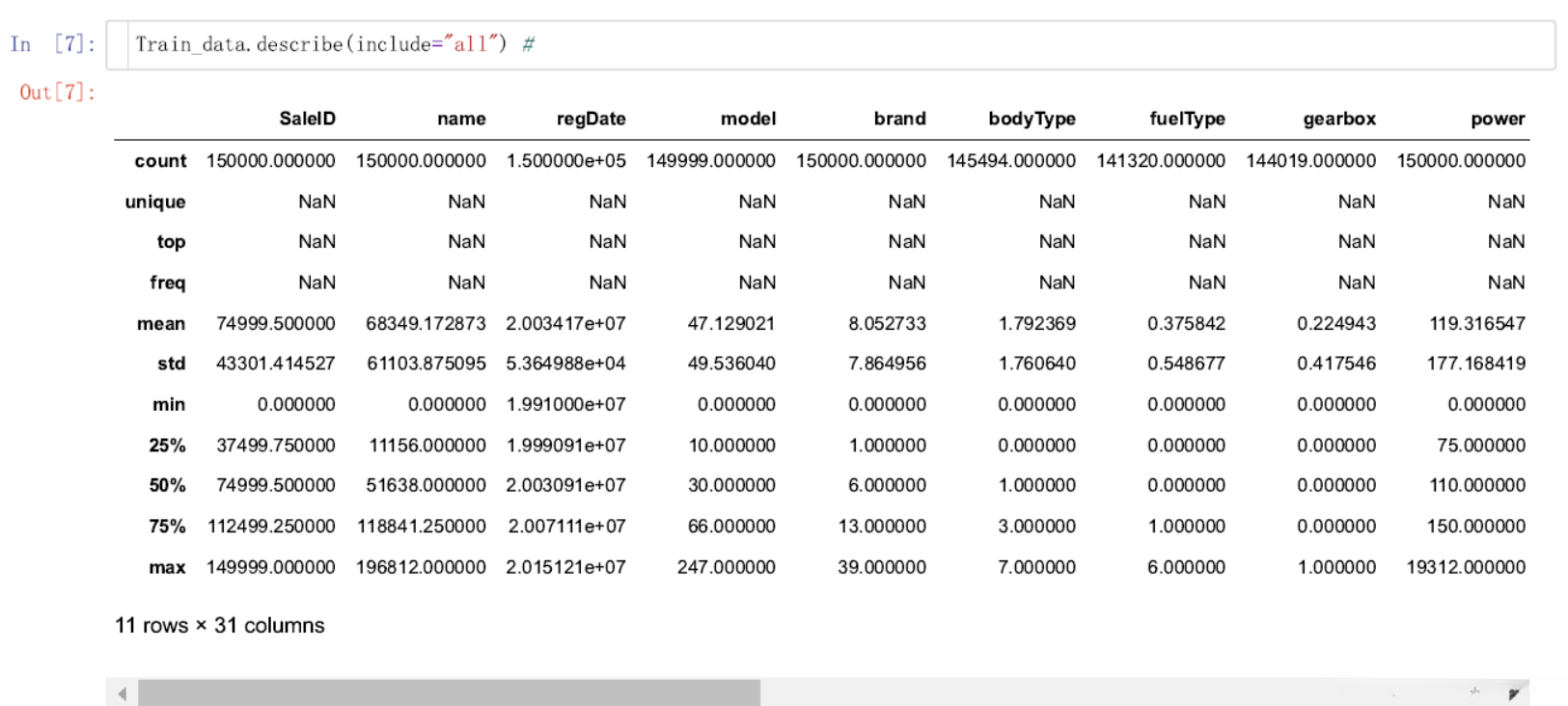
Task: Click the left scroll arrow of the table
Action: (122, 693)
